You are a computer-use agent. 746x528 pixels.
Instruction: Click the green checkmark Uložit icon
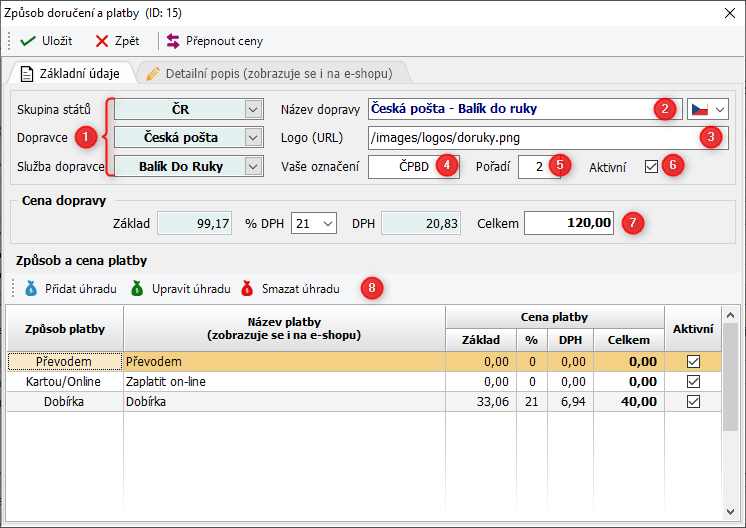coord(28,41)
